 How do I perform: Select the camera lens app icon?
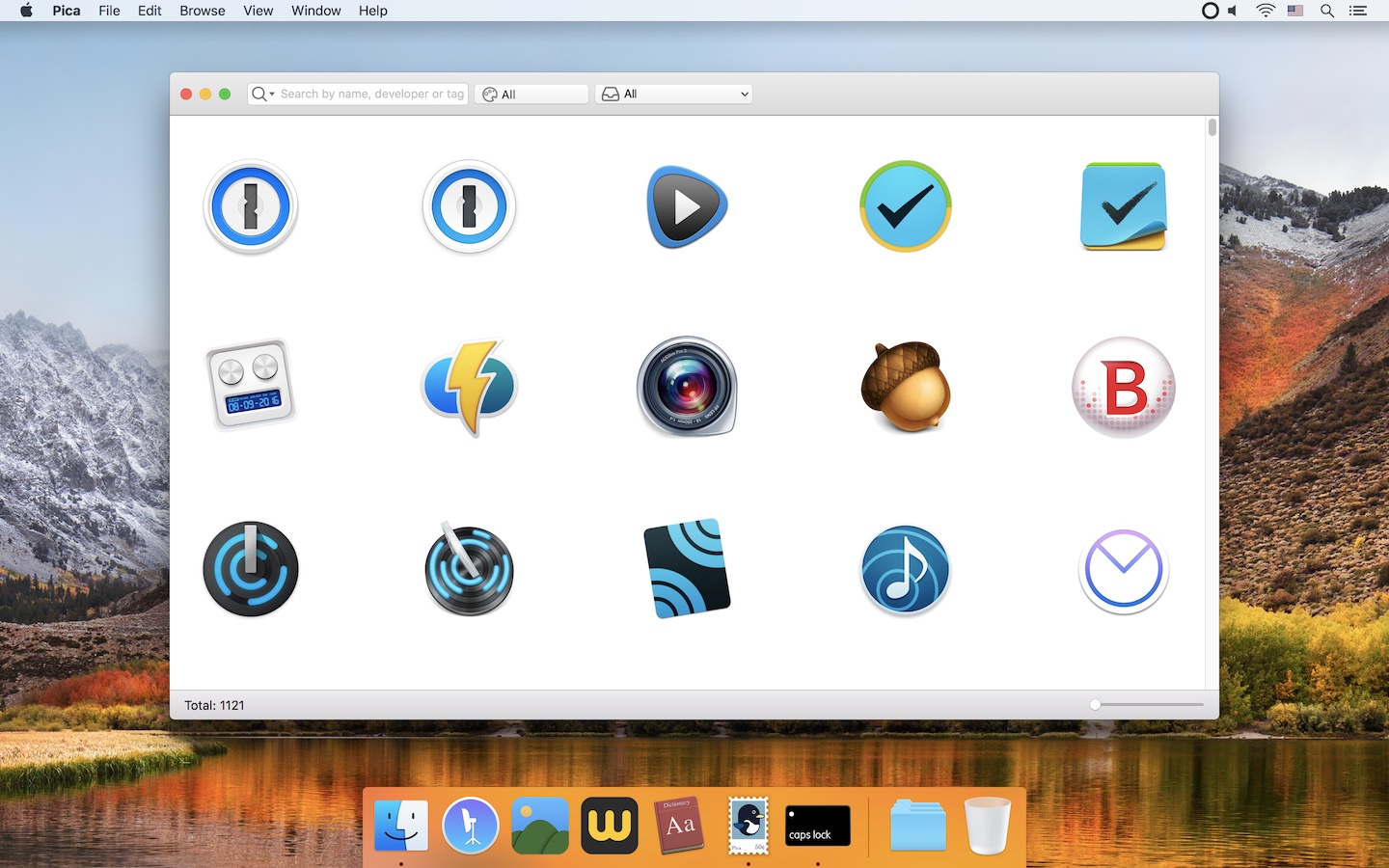pyautogui.click(x=687, y=386)
